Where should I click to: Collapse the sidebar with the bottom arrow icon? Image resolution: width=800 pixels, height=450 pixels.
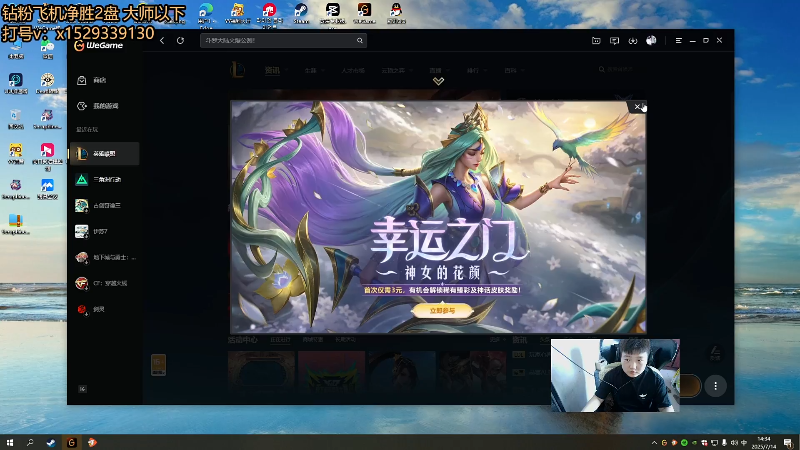82,389
